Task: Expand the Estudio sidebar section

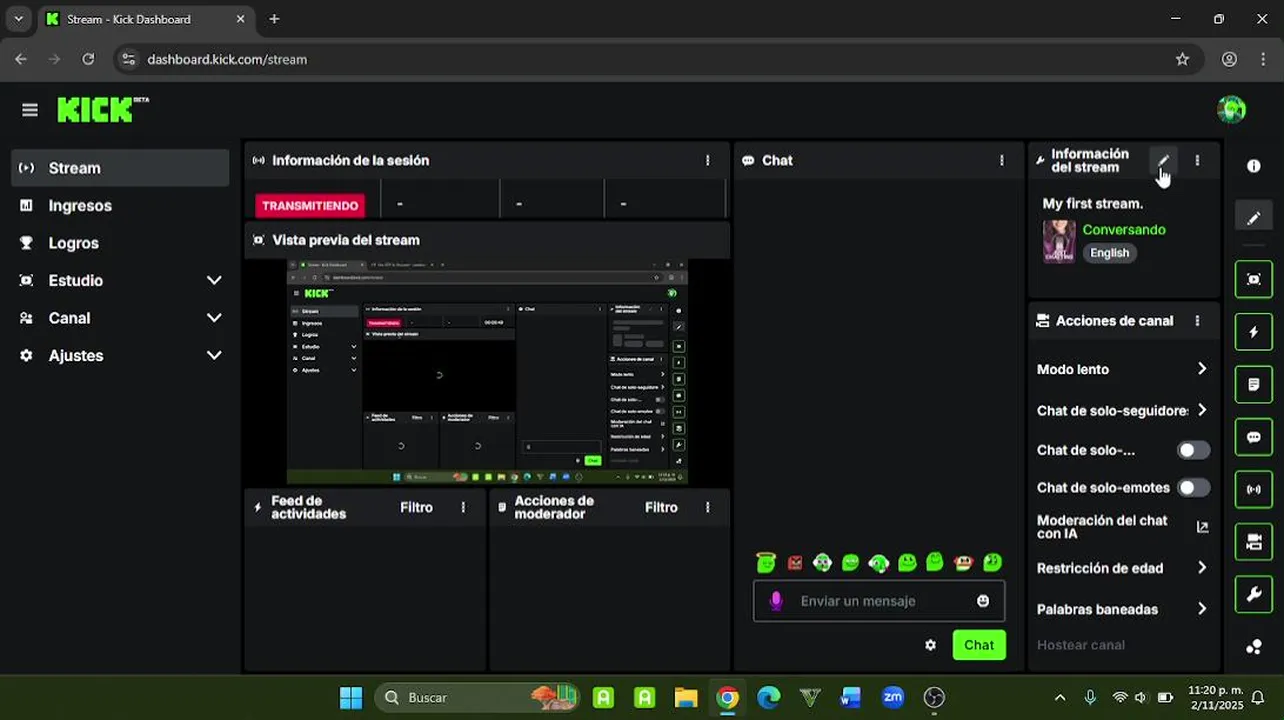Action: (214, 280)
